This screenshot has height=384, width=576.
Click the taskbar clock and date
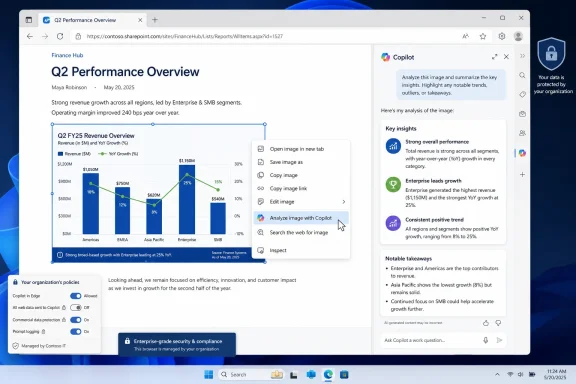click(556, 374)
